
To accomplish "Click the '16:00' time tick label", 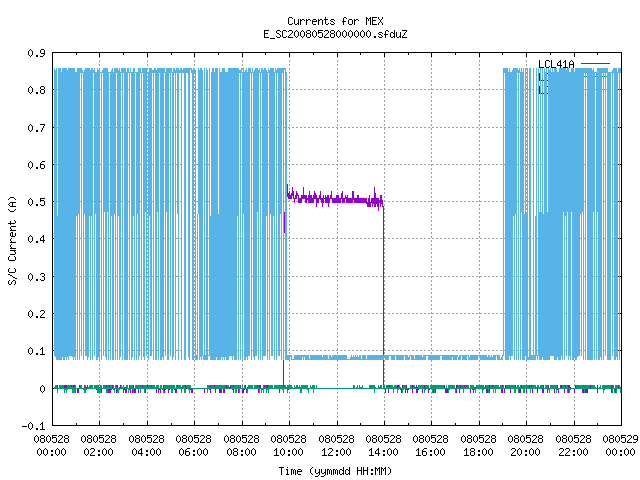I will tap(431, 453).
